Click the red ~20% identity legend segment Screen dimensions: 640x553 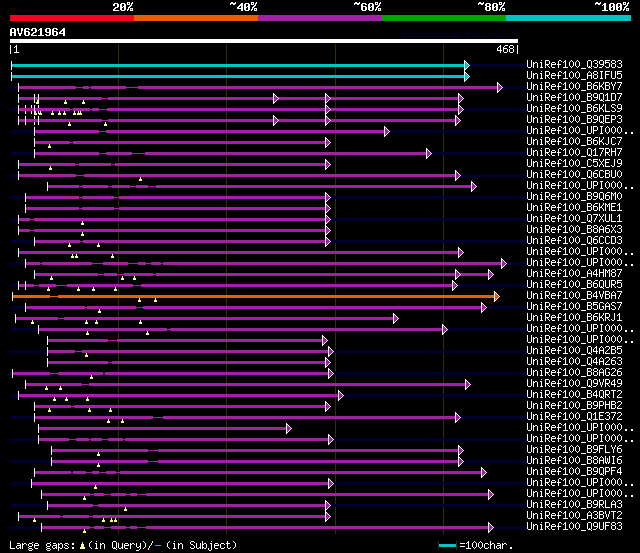tap(72, 18)
